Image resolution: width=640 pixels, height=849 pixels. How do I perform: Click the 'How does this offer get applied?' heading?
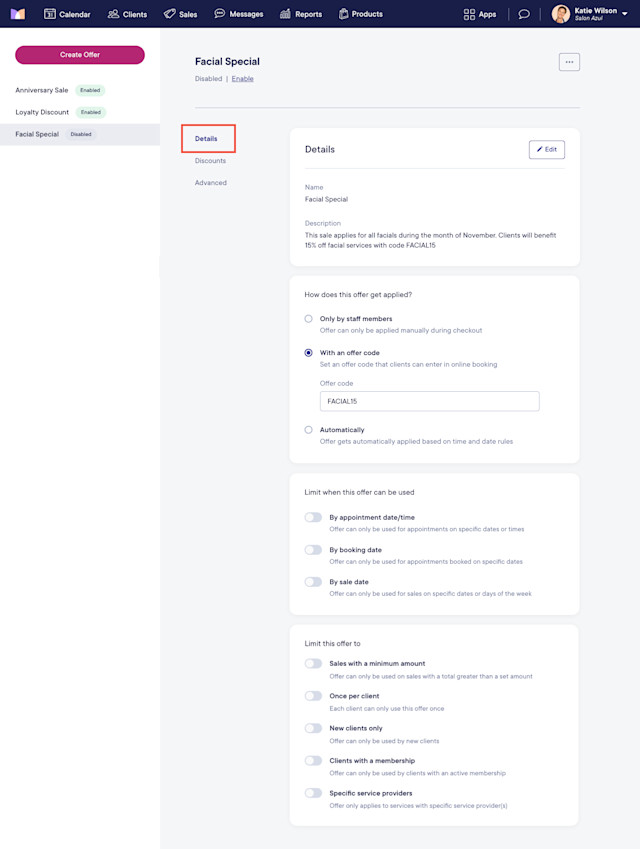pyautogui.click(x=358, y=295)
